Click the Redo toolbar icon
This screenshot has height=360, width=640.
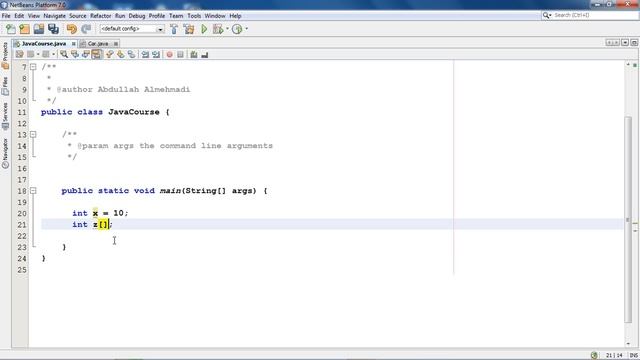[x=86, y=29]
